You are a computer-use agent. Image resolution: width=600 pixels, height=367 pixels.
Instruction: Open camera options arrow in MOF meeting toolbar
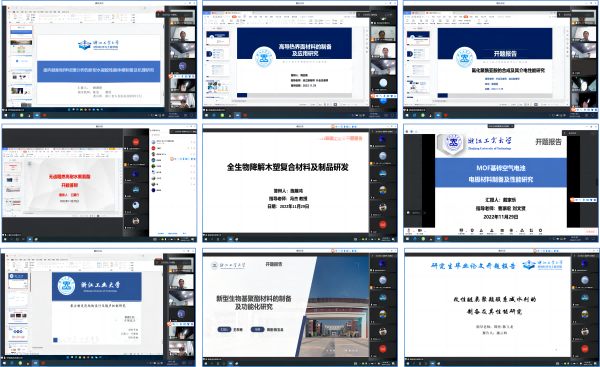pyautogui.click(x=425, y=231)
